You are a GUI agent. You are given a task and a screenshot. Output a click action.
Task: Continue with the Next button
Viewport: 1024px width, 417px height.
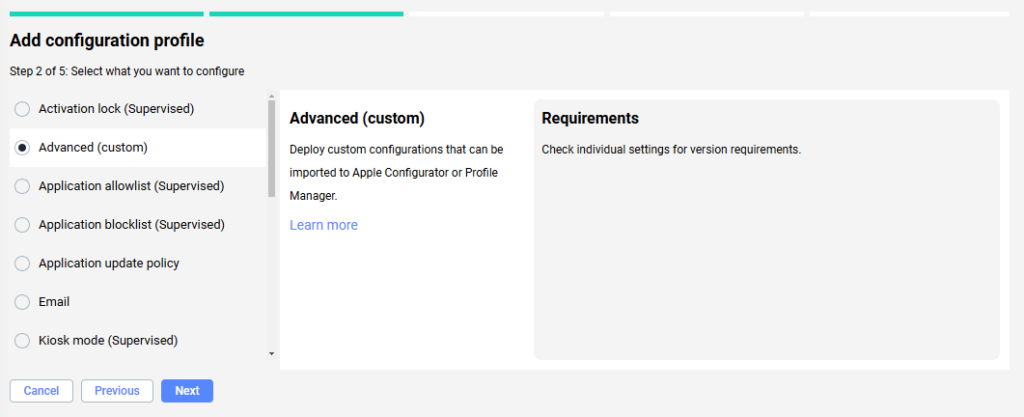pos(187,391)
